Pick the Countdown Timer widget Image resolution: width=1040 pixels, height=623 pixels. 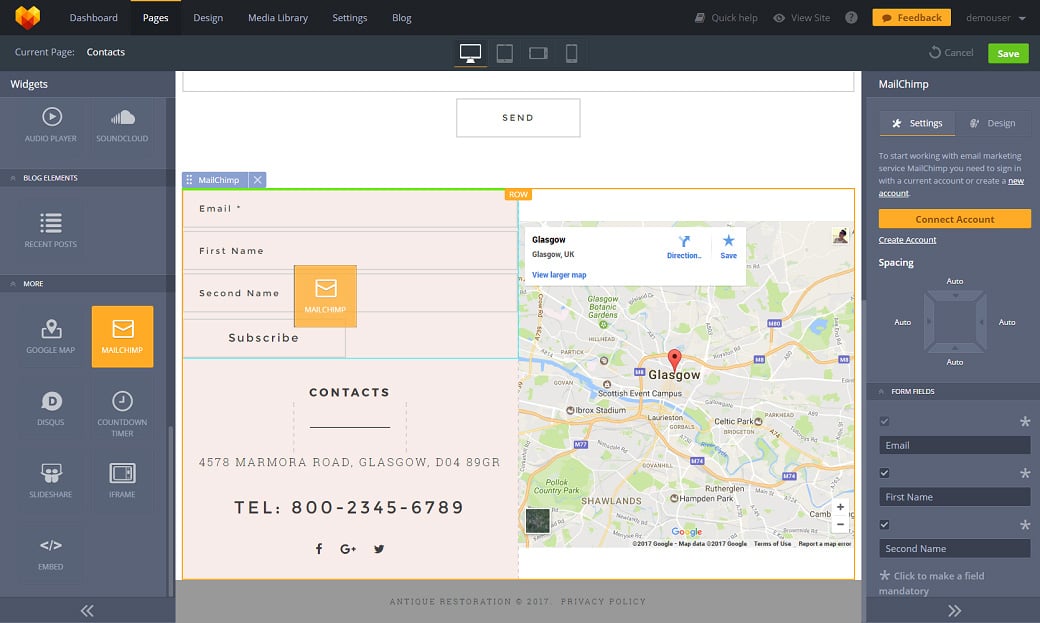pos(122,408)
